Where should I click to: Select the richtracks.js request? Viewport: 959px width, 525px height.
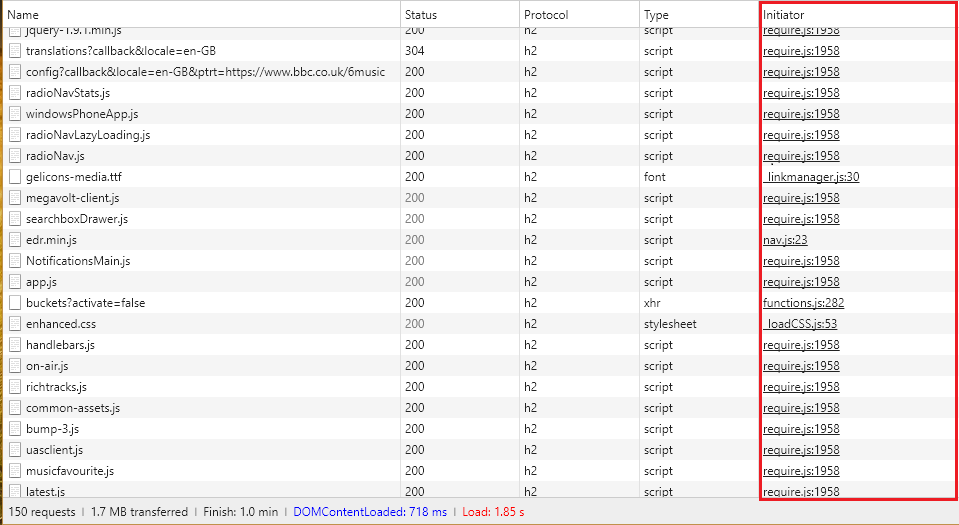click(56, 387)
